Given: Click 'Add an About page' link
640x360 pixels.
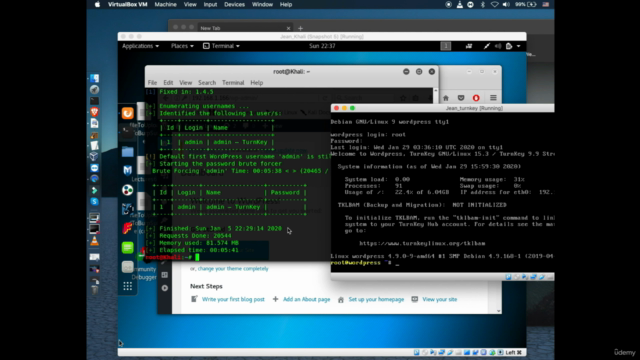Looking at the screenshot, I should pos(307,299).
